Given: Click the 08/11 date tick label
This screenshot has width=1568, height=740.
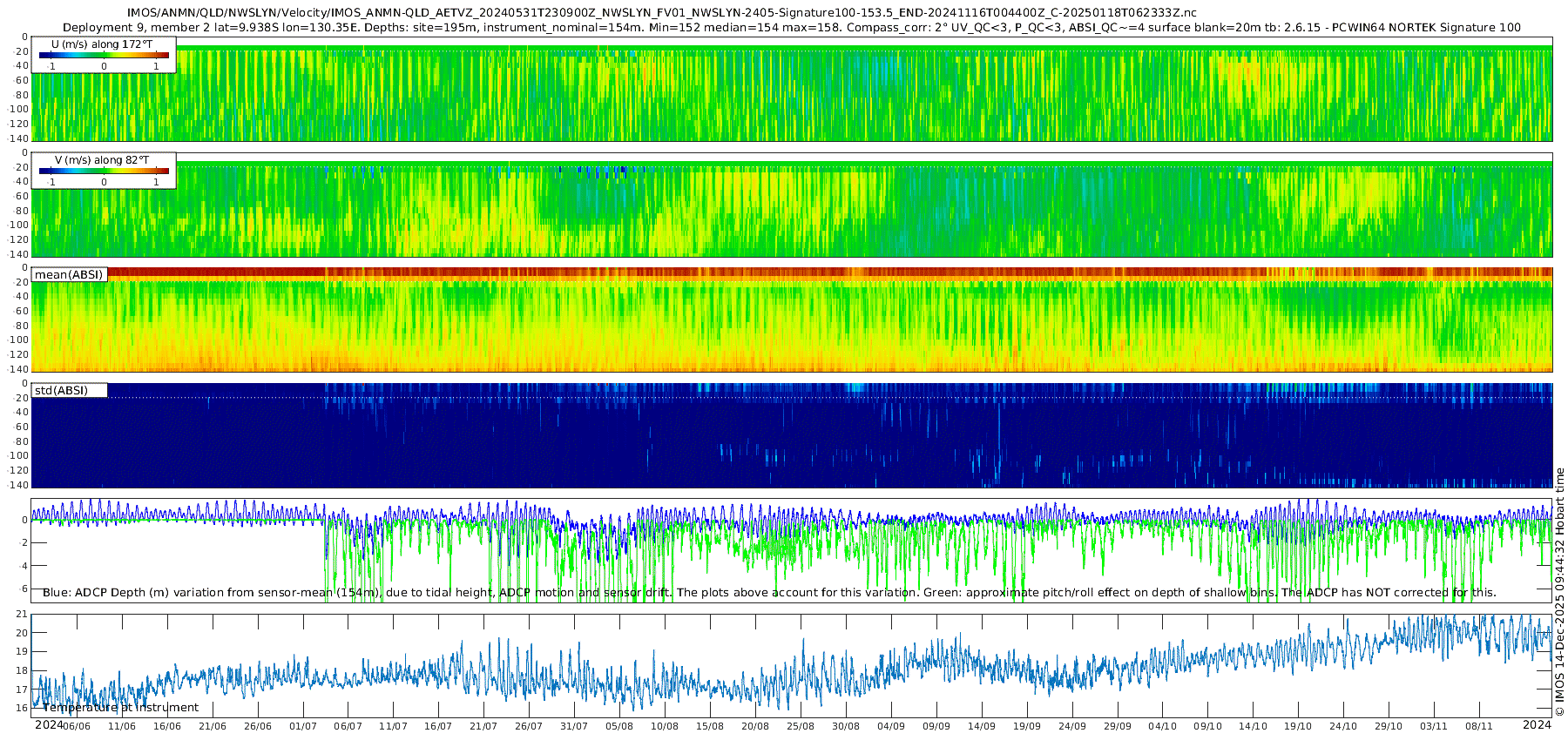Looking at the screenshot, I should 1479,726.
